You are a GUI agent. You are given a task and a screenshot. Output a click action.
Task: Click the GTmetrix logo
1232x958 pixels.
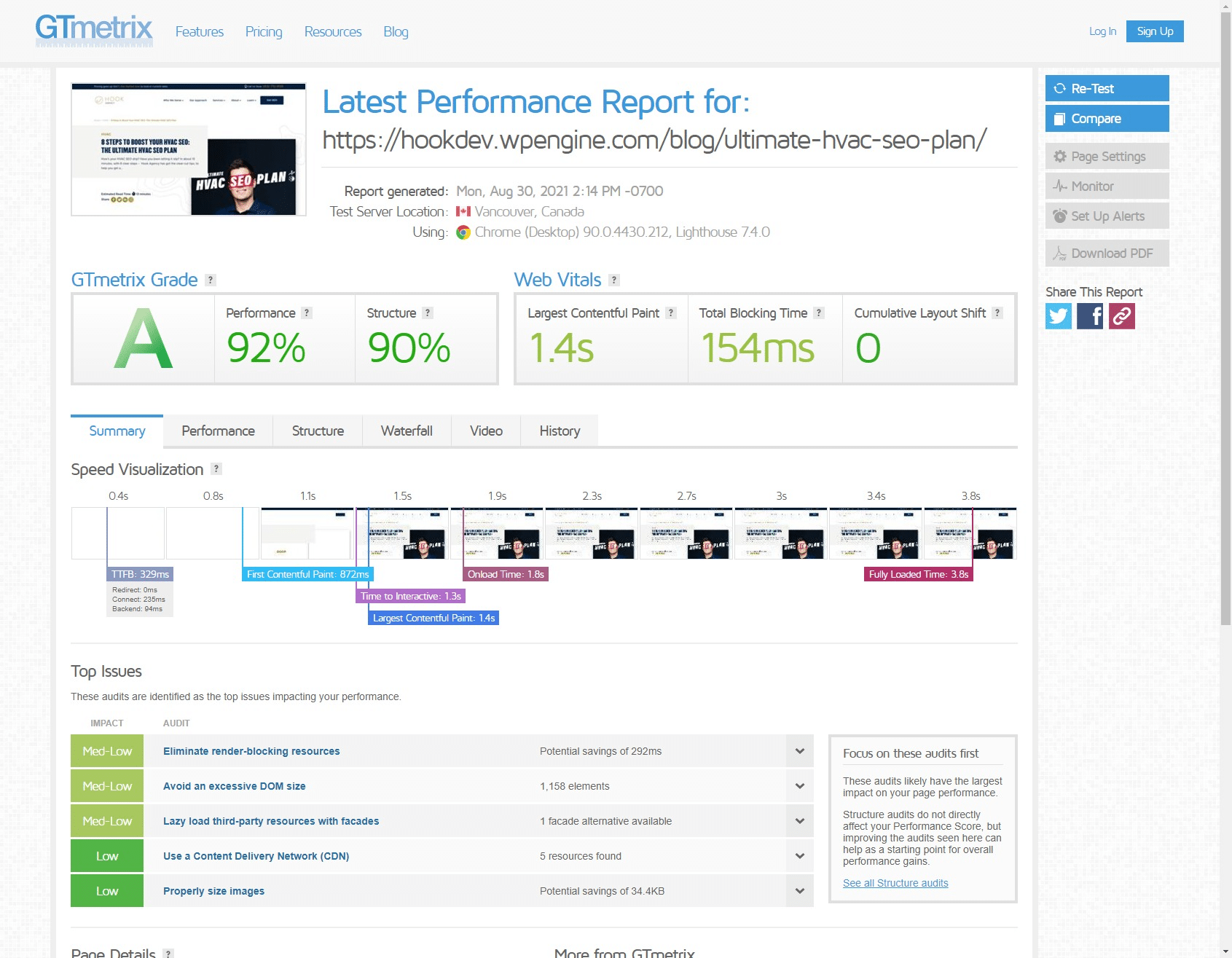click(94, 31)
